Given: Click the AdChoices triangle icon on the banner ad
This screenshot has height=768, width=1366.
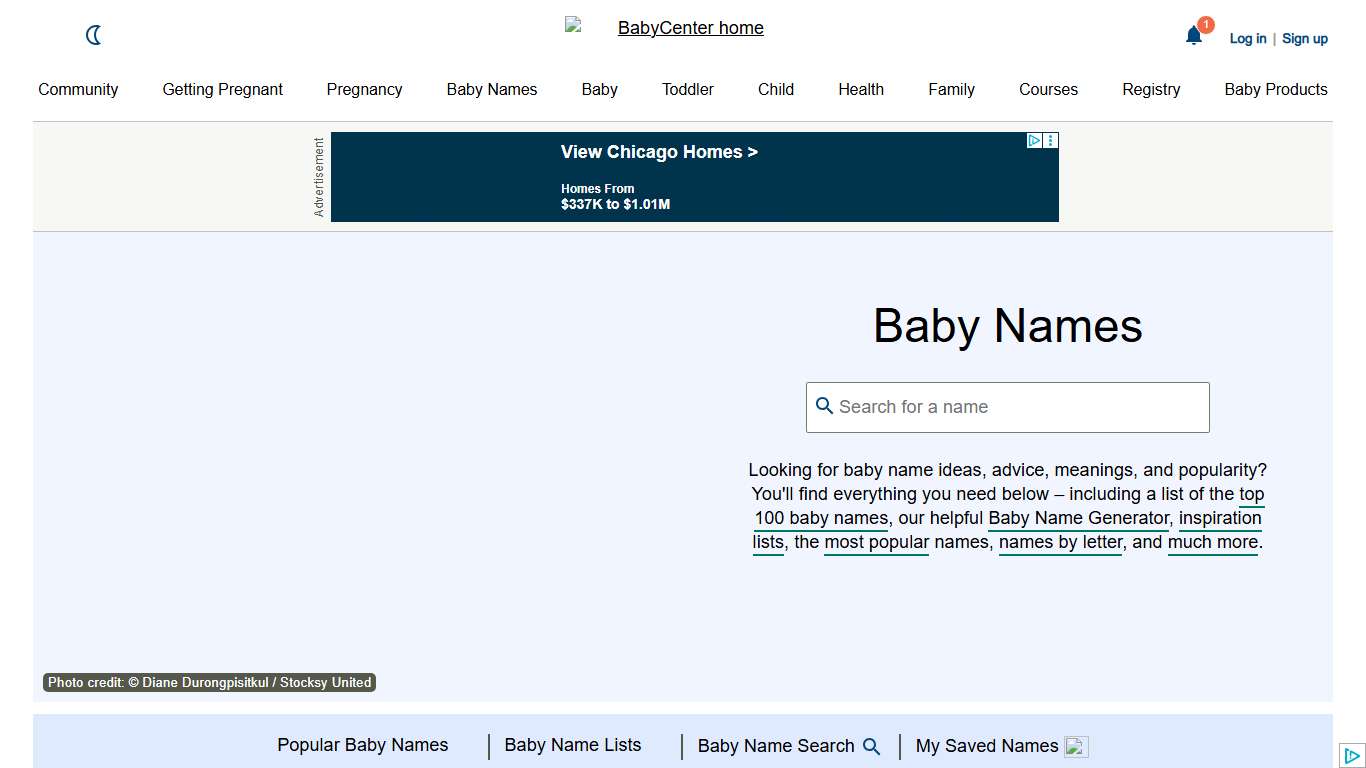Looking at the screenshot, I should pos(1033,140).
